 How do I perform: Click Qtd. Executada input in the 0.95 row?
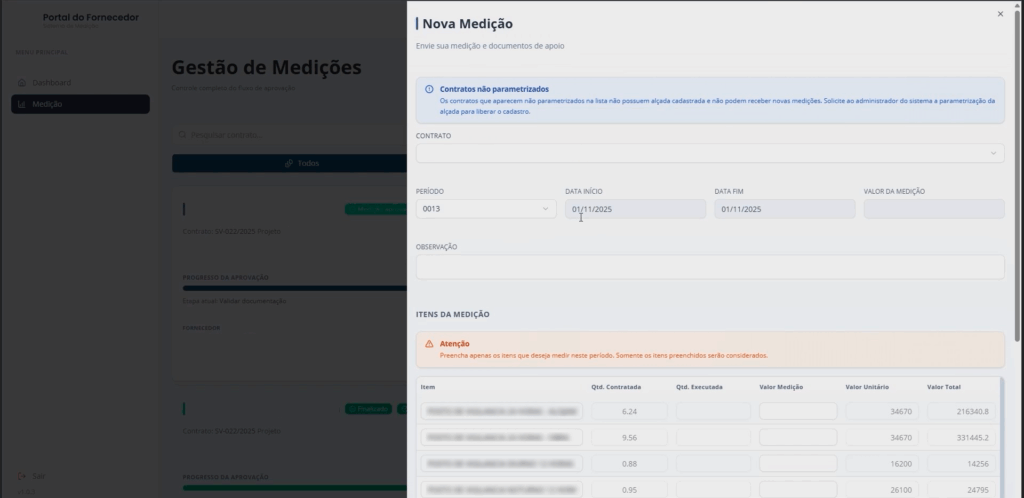(x=713, y=490)
